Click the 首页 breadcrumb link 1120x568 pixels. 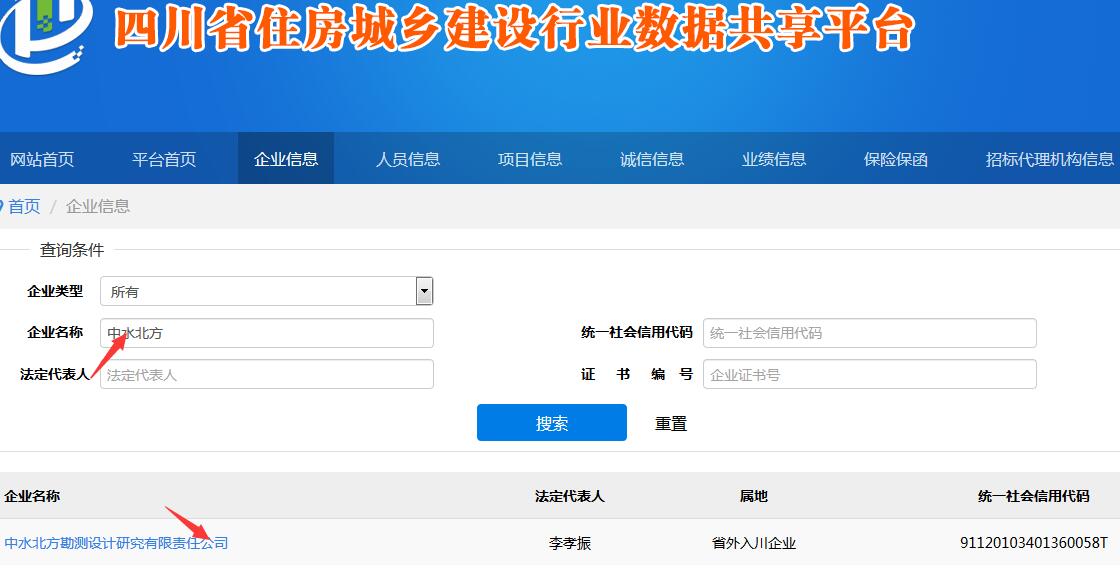24,207
